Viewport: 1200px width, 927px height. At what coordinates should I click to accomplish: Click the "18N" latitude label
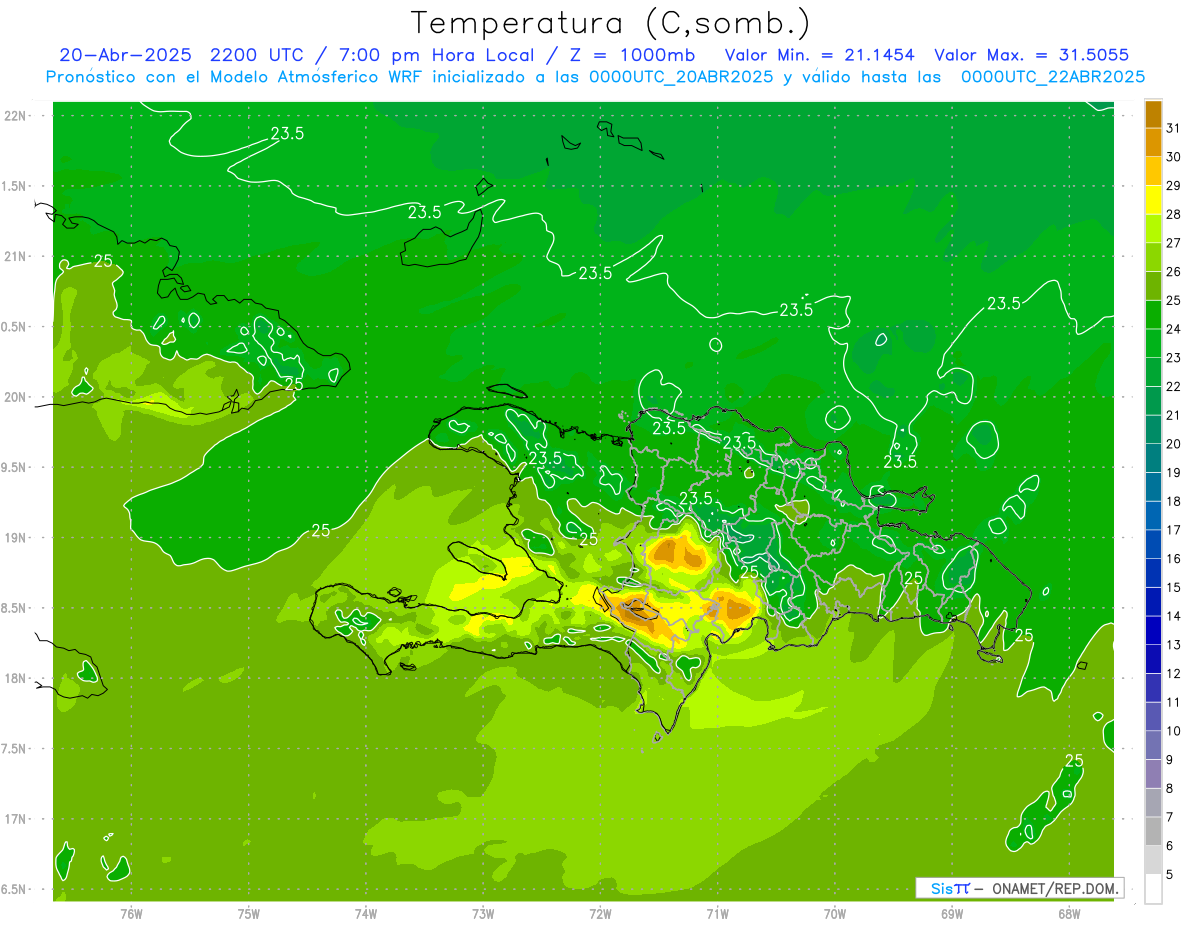[x=16, y=678]
